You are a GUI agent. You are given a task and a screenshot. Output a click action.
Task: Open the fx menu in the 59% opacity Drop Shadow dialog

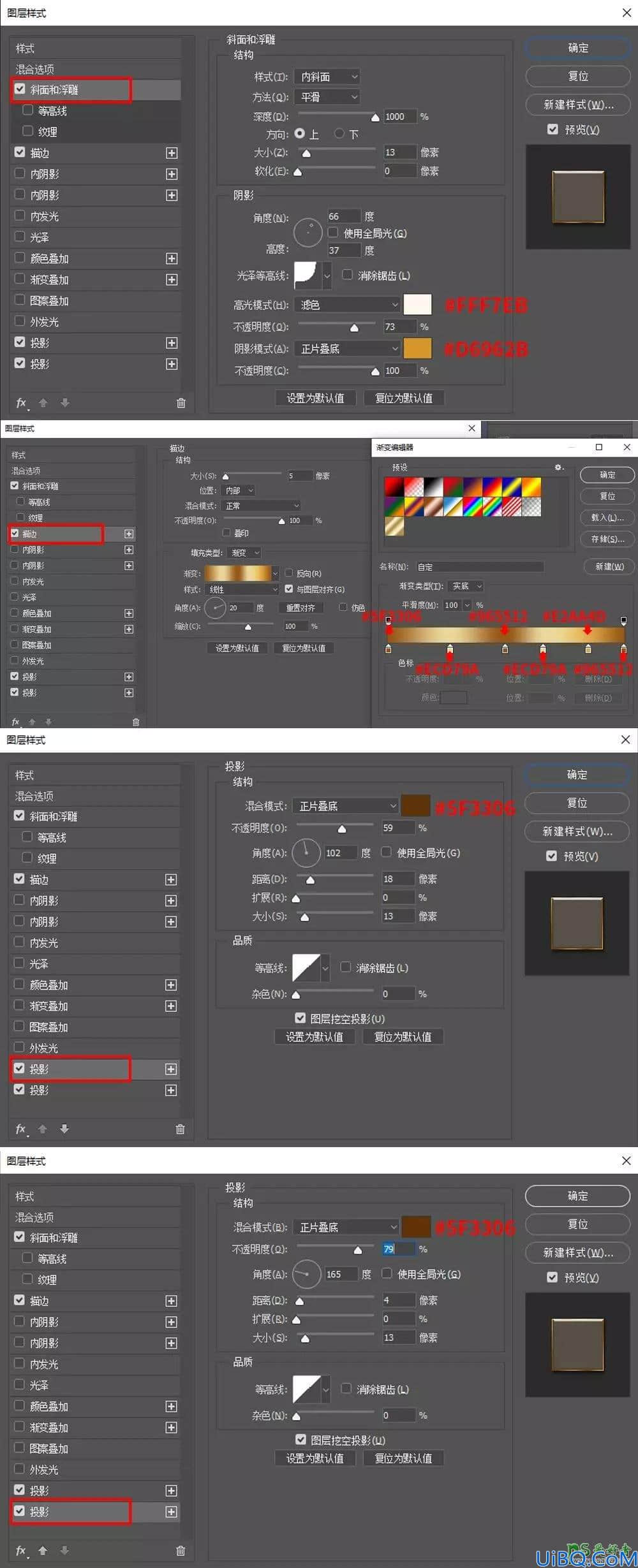coord(21,1129)
